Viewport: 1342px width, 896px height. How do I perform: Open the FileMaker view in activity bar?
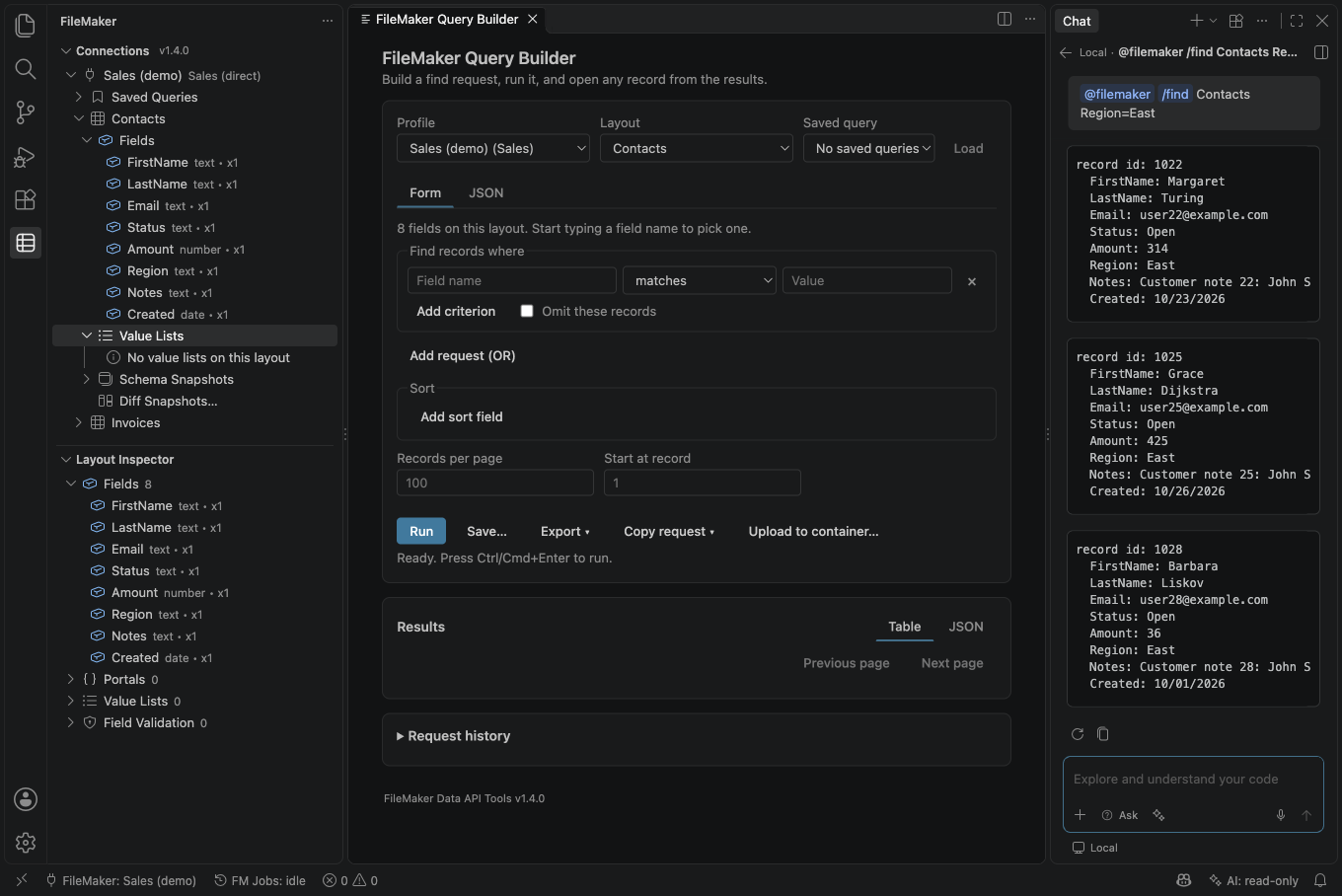(26, 243)
